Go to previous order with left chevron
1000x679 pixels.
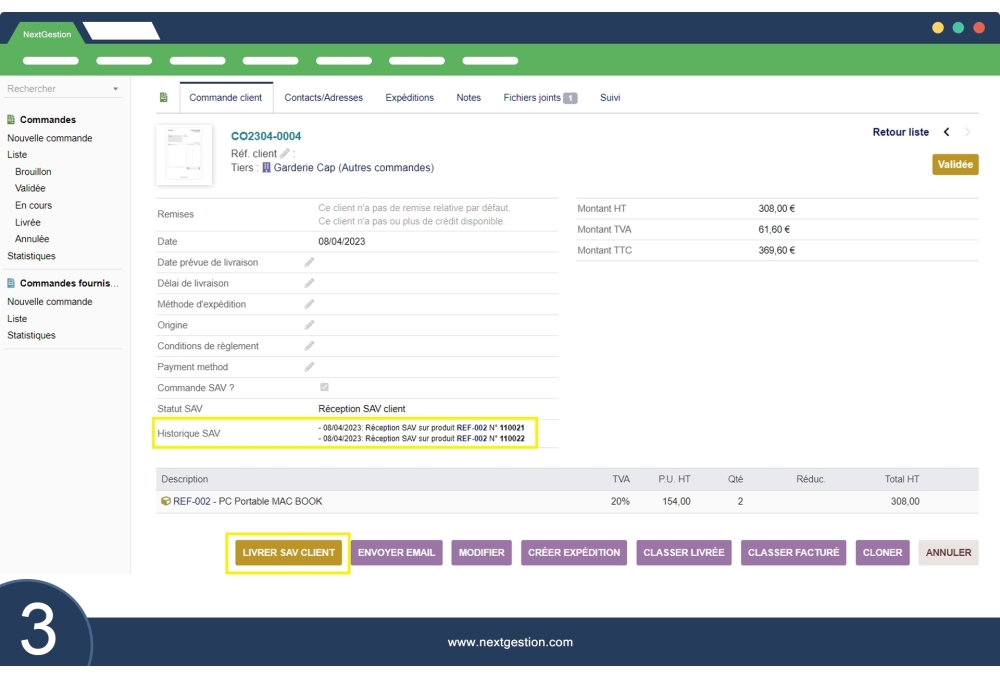point(946,132)
